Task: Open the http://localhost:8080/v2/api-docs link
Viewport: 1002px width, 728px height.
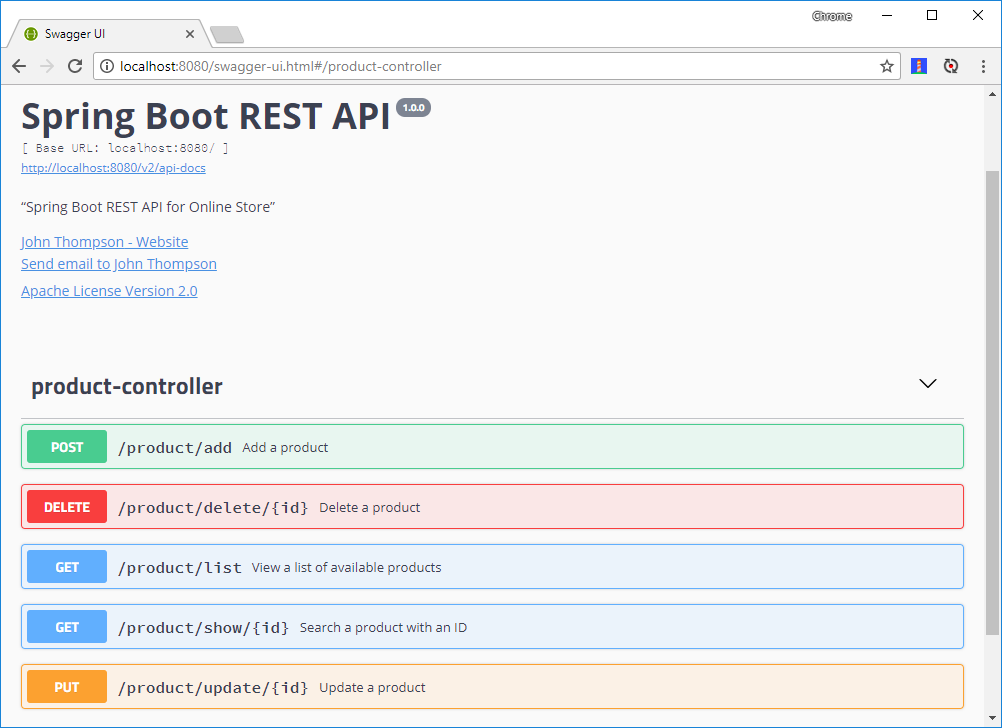Action: pos(113,168)
